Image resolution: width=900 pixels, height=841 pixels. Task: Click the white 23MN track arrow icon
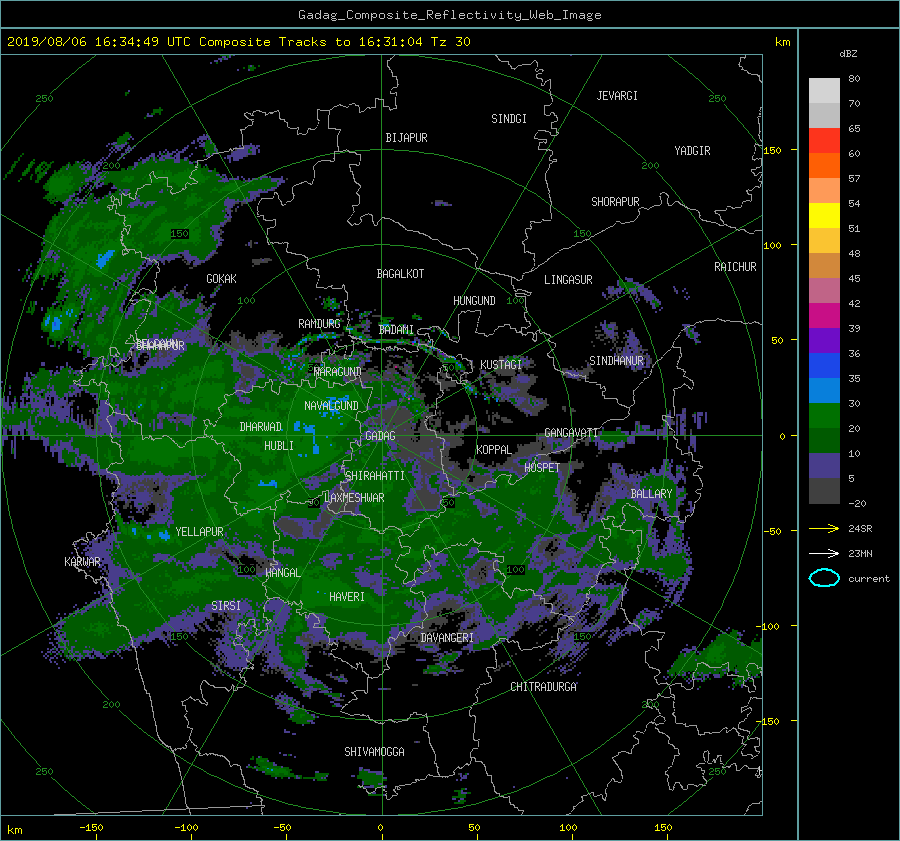click(824, 553)
